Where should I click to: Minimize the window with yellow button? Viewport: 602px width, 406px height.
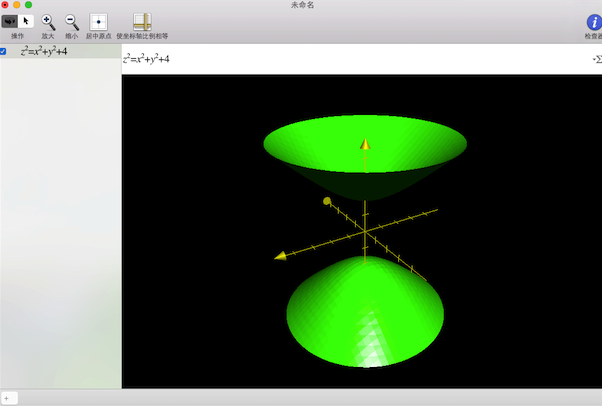point(17,5)
